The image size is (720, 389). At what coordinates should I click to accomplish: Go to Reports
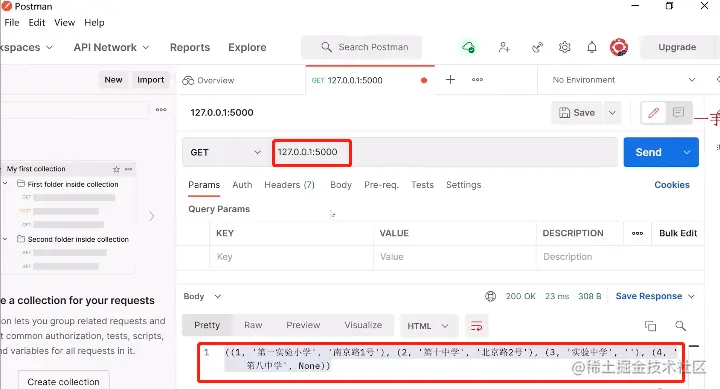(190, 47)
